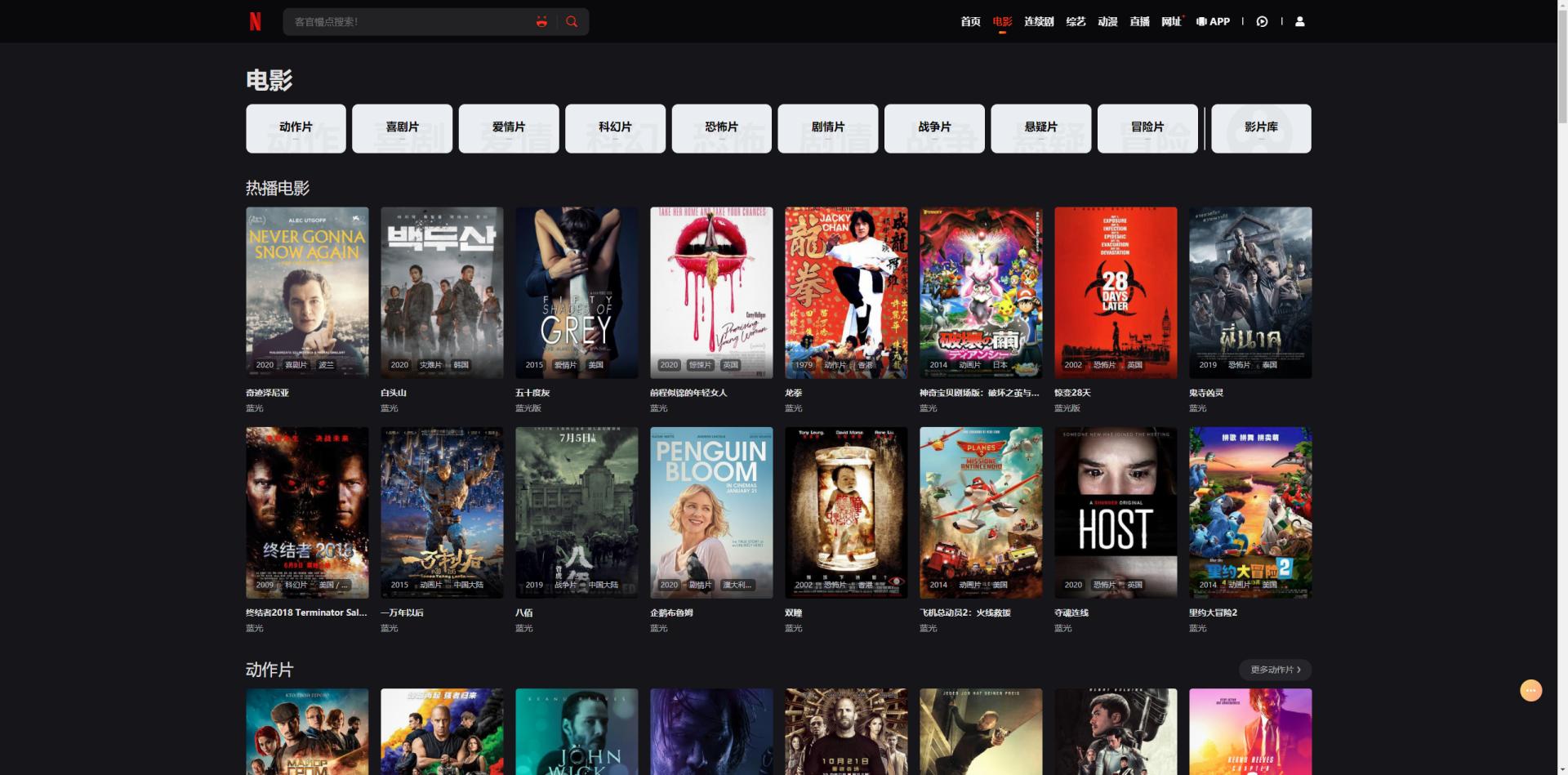This screenshot has height=775, width=1568.
Task: Open the user account icon
Action: tap(1300, 22)
